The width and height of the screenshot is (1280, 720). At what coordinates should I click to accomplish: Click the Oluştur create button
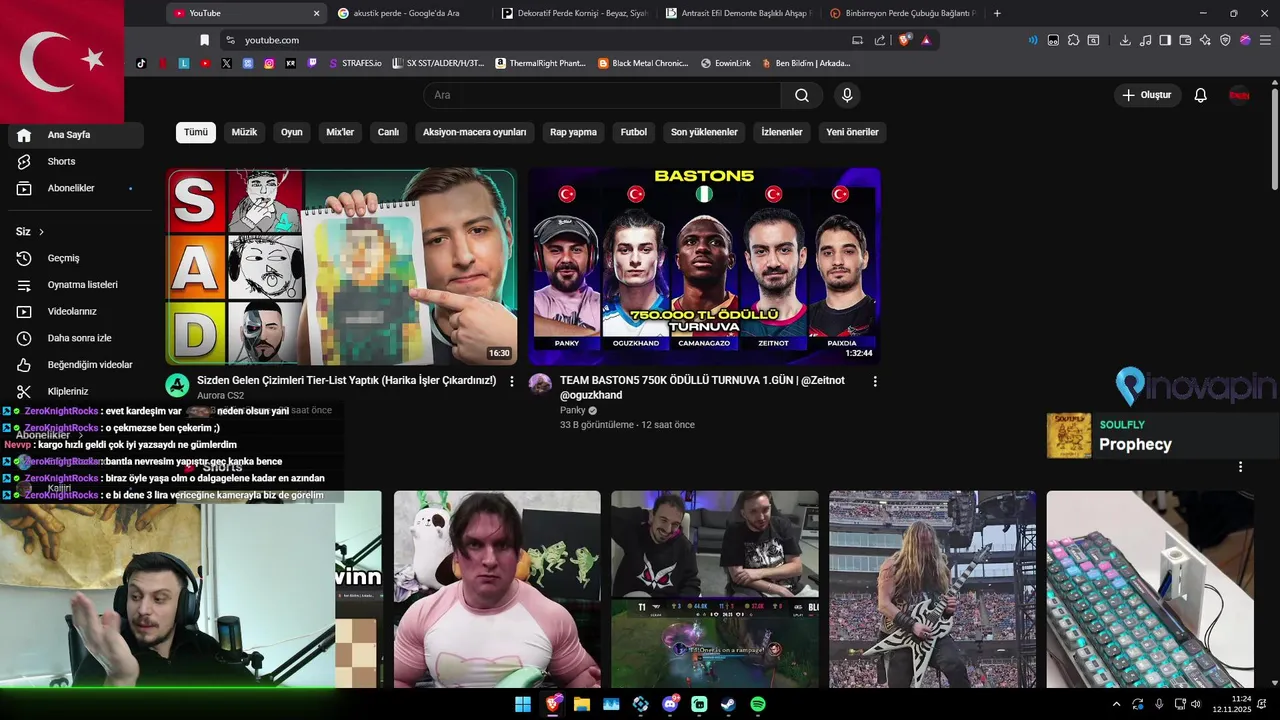point(1148,95)
